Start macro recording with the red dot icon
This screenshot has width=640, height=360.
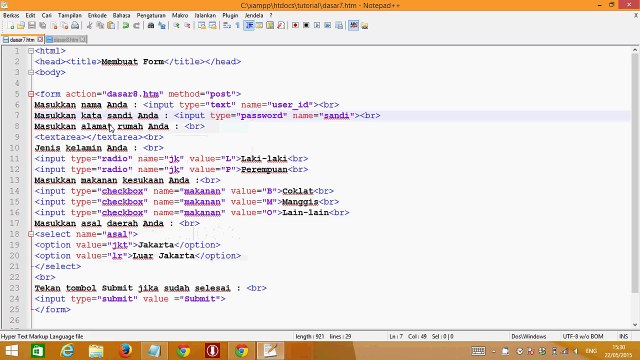295,25
